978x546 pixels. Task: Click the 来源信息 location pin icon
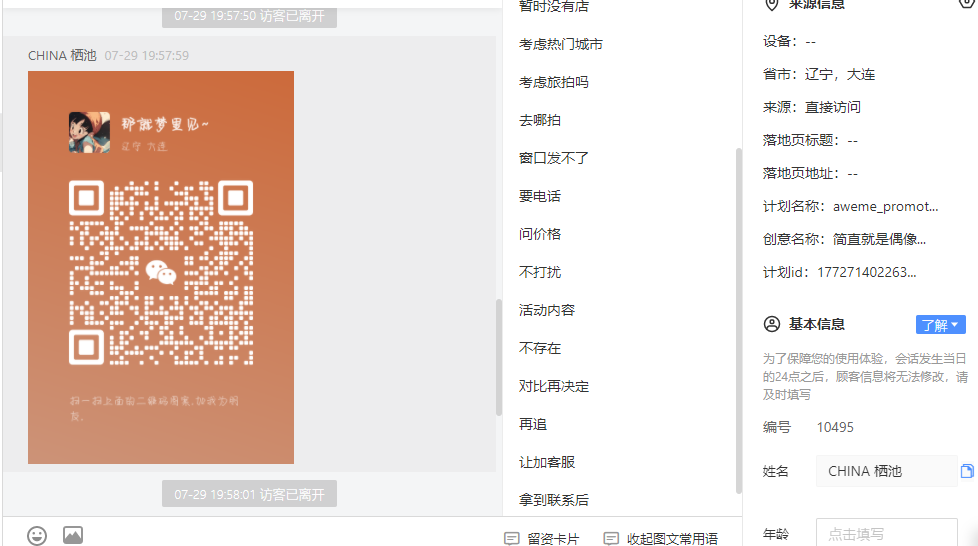tap(772, 5)
